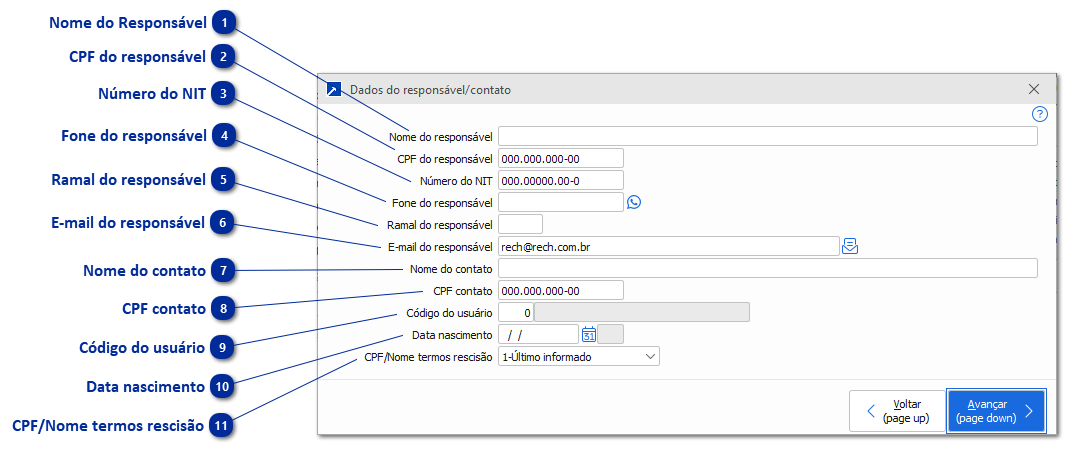This screenshot has width=1080, height=452.
Task: Click the Código do usuário number field
Action: [516, 312]
